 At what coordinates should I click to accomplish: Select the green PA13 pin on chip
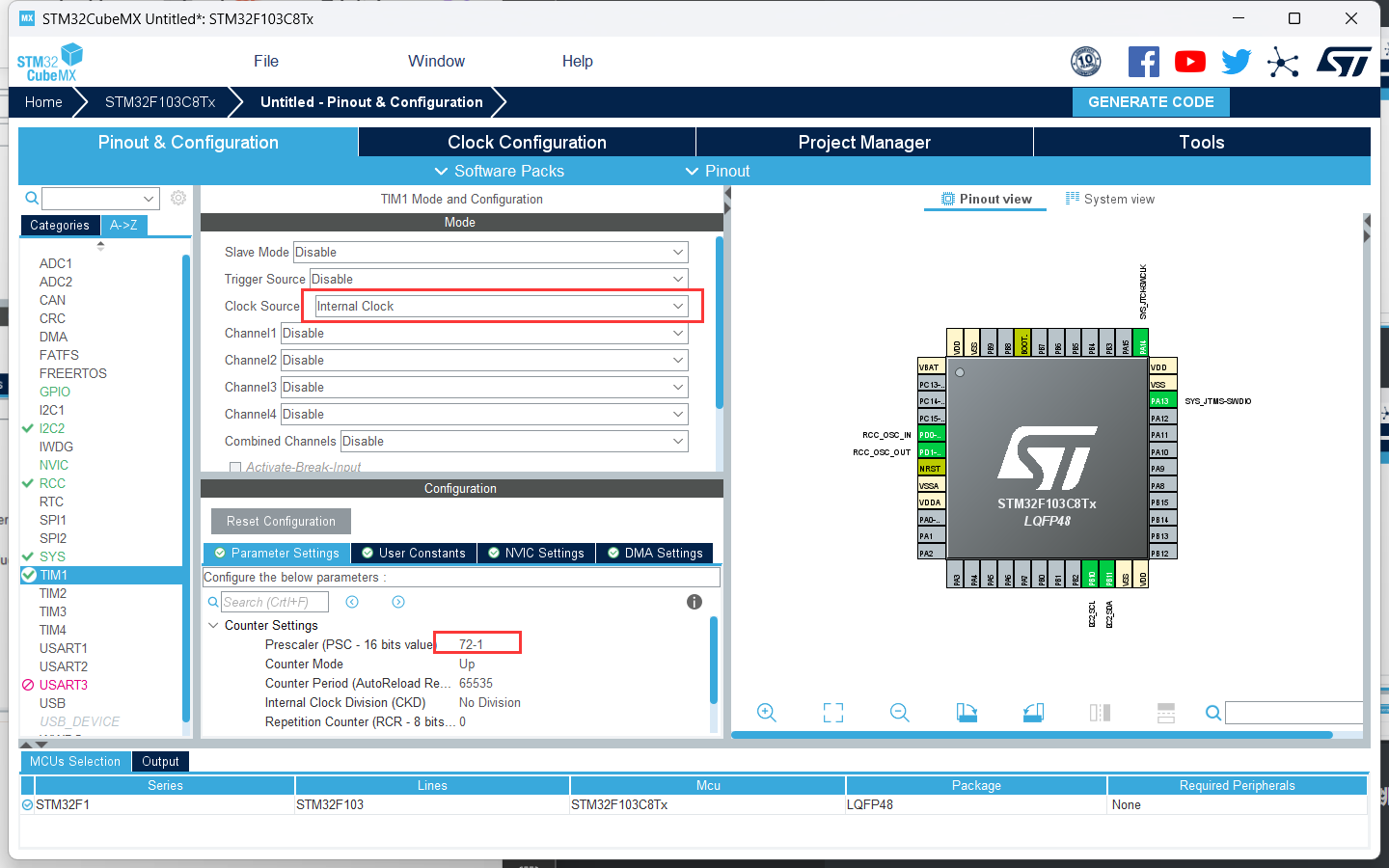[x=1162, y=401]
